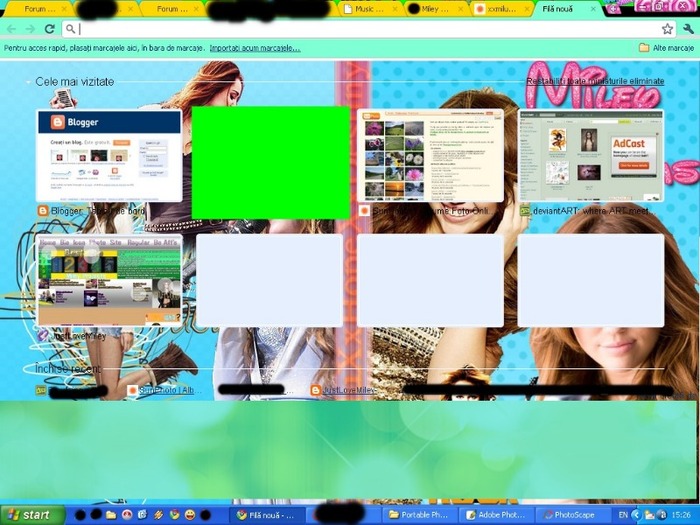Open the Alte marcaje bookmarks folder
Viewport: 700px width, 525px height.
(667, 48)
